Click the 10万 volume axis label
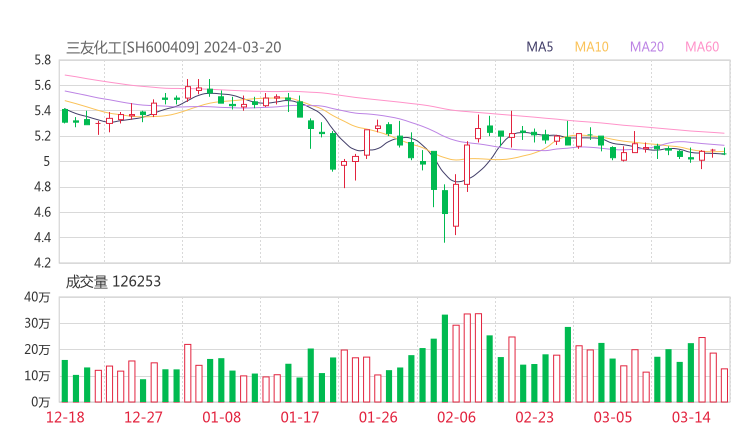 pos(37,376)
